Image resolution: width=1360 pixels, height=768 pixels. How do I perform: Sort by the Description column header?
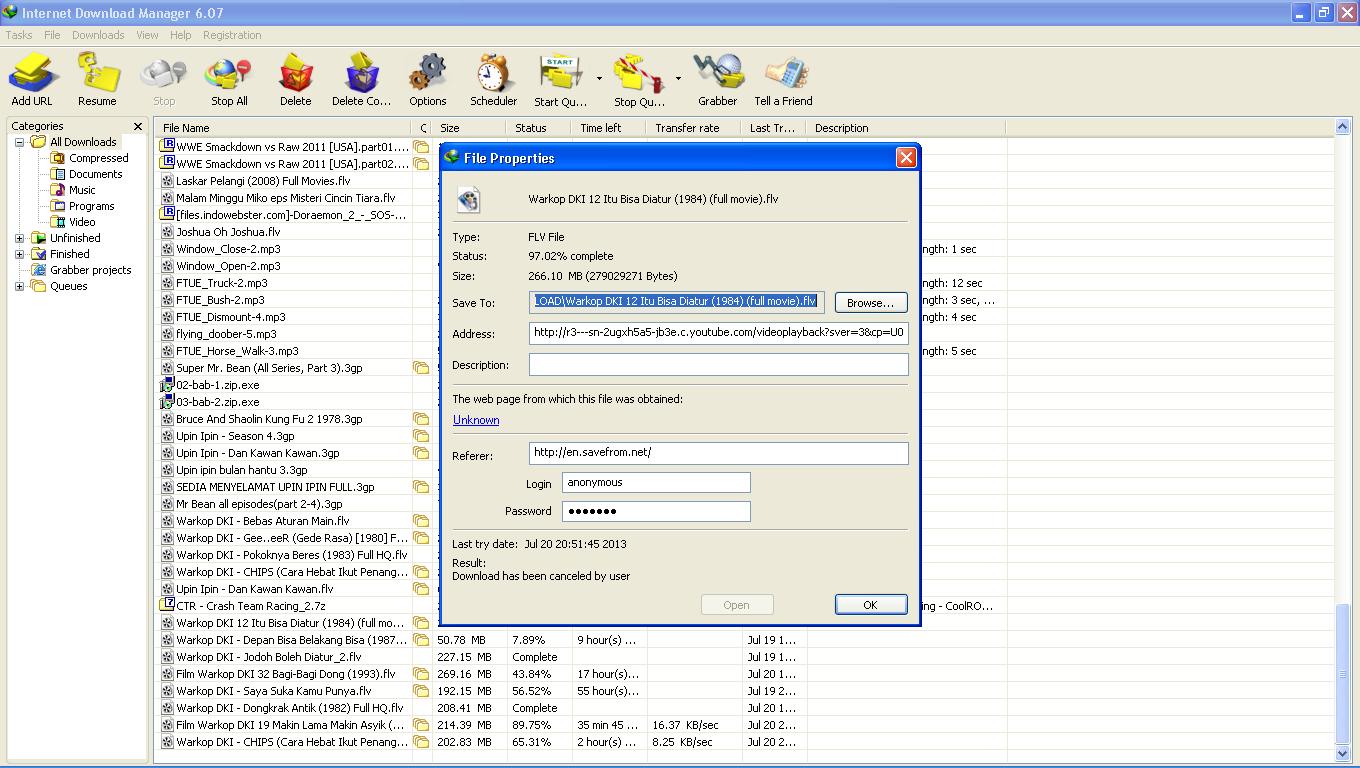tap(907, 128)
